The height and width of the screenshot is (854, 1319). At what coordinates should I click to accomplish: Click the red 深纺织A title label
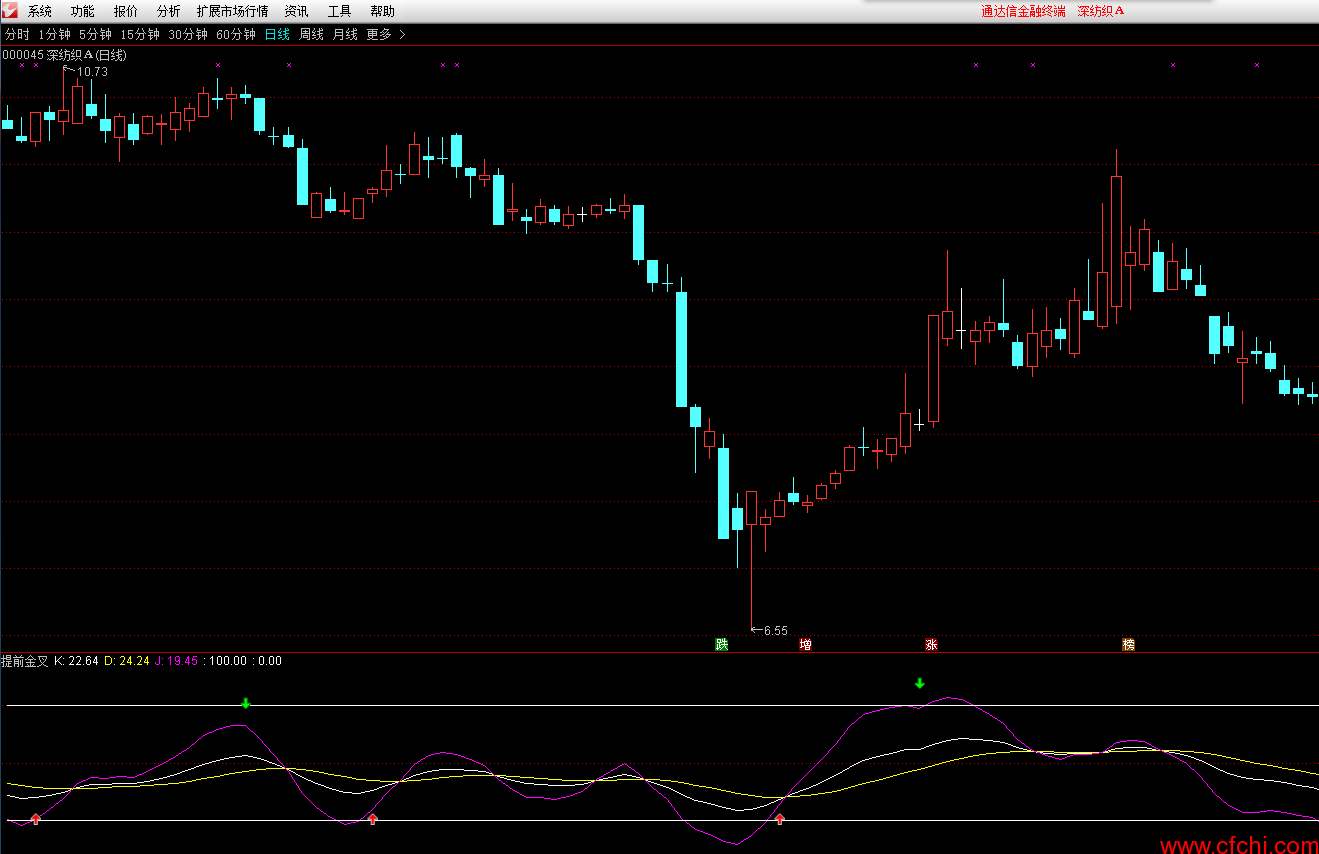[1101, 11]
